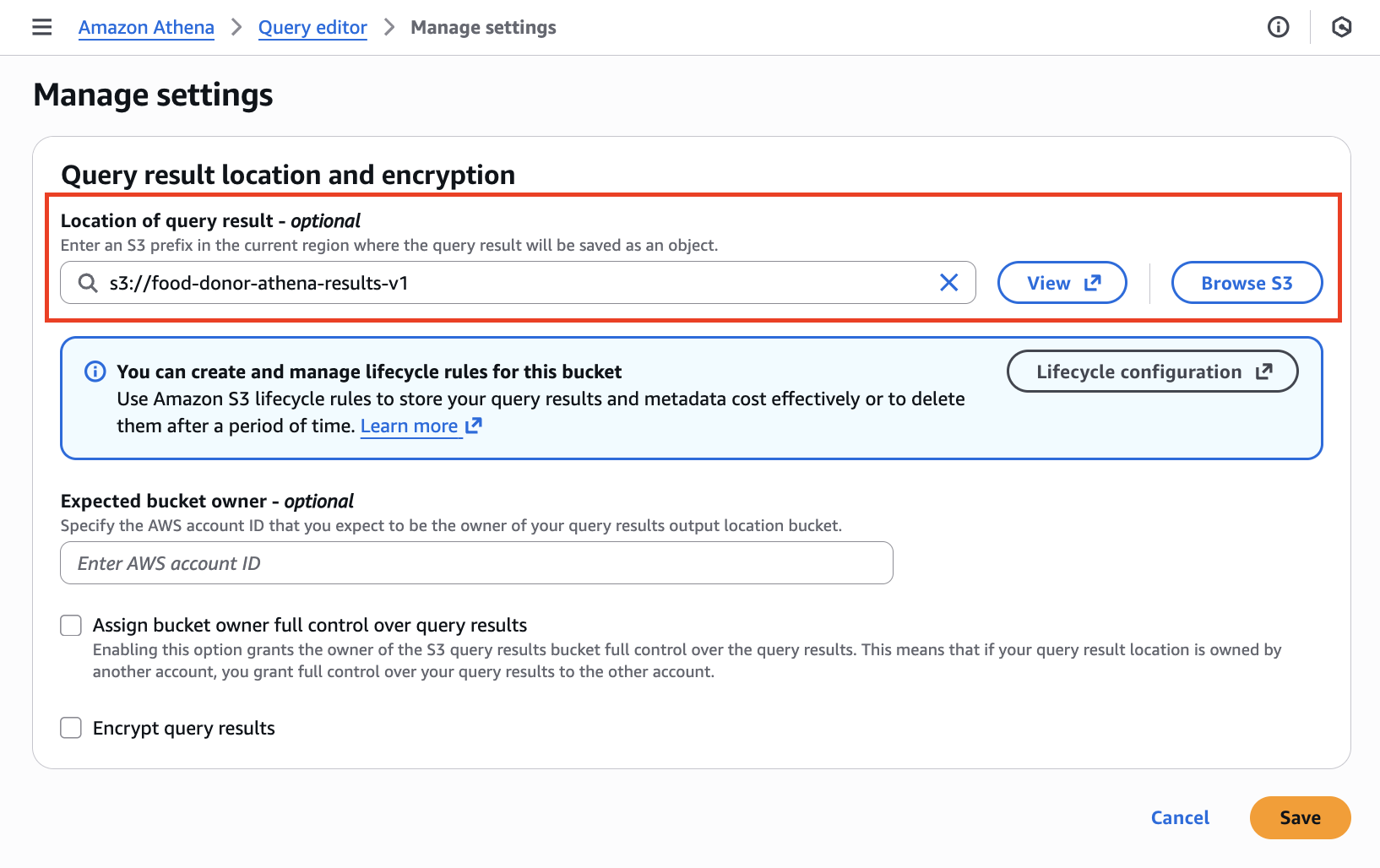The width and height of the screenshot is (1380, 868).
Task: Enable Encrypt query results checkbox
Action: pyautogui.click(x=71, y=728)
